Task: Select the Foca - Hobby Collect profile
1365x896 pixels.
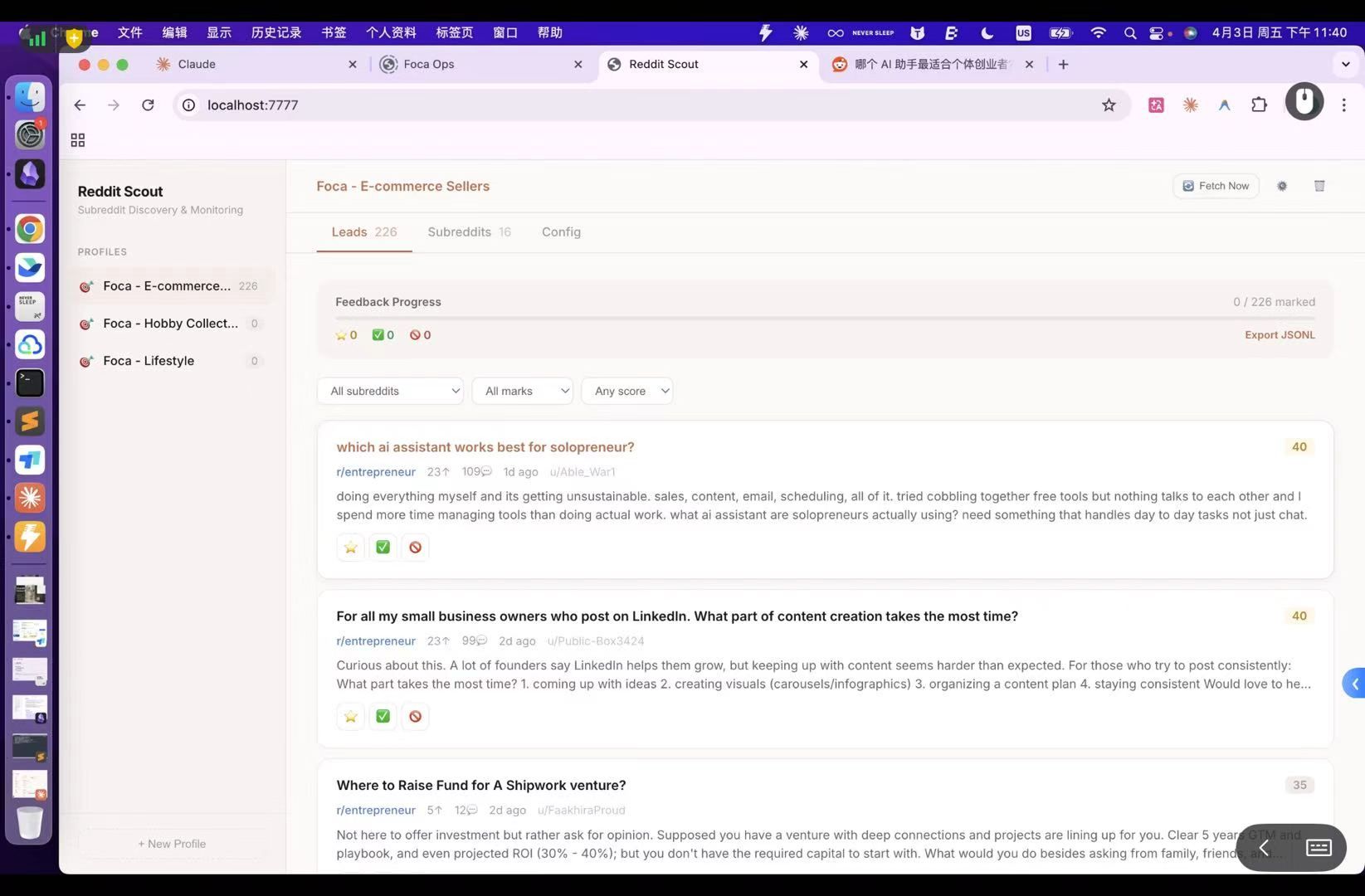Action: tap(170, 324)
